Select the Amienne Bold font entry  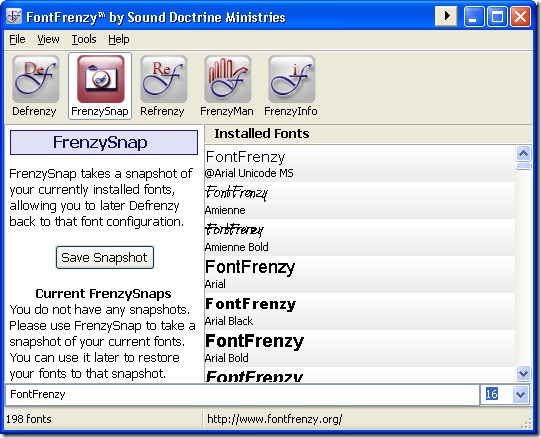click(360, 237)
